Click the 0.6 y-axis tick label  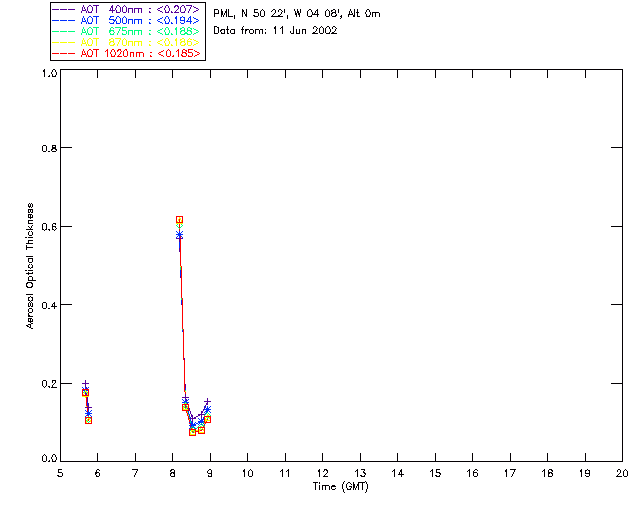[49, 227]
